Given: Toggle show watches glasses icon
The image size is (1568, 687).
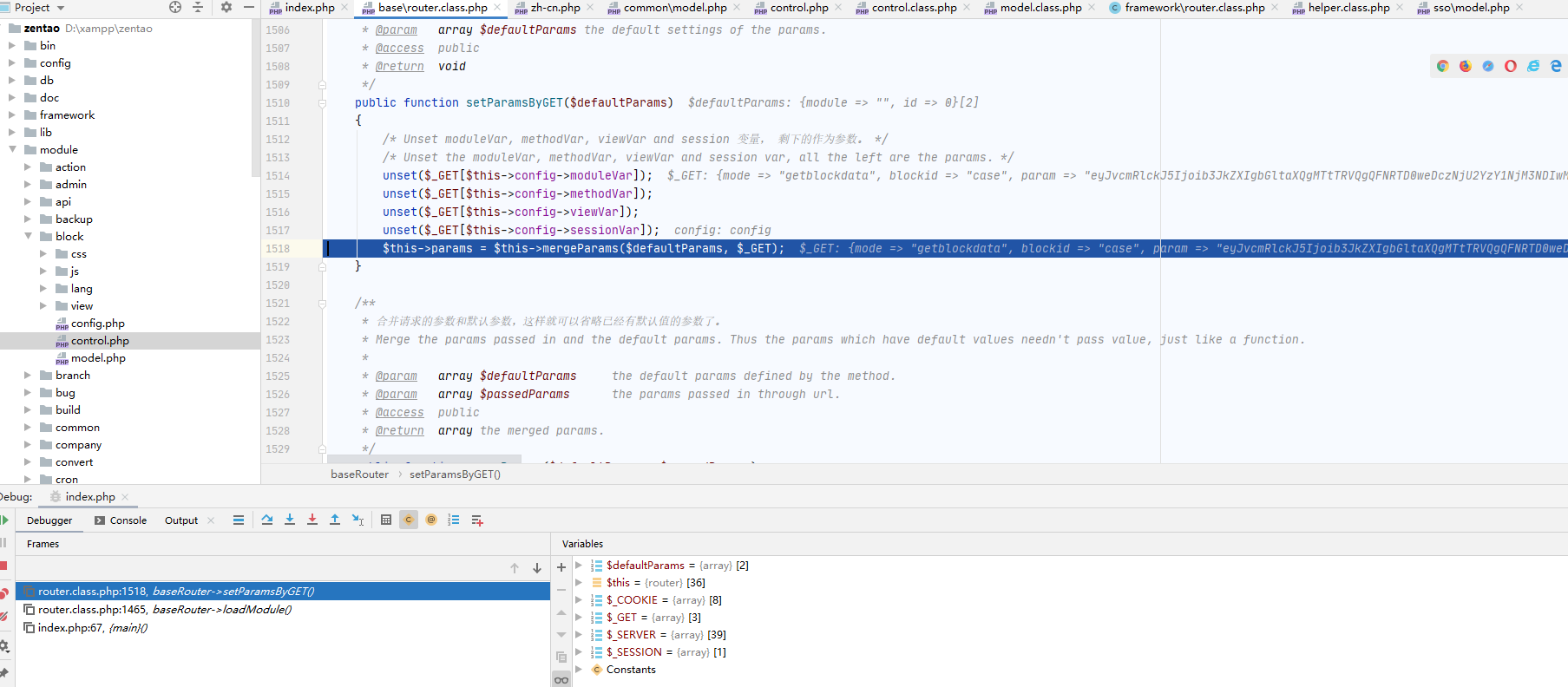Looking at the screenshot, I should tap(561, 679).
